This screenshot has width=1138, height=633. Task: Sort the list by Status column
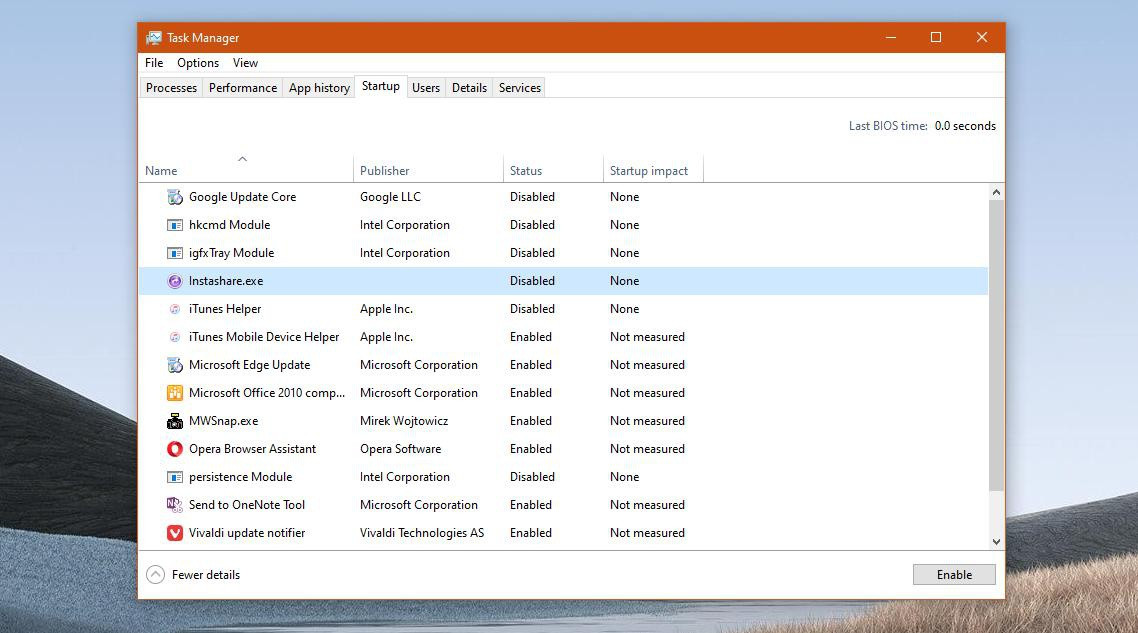526,171
